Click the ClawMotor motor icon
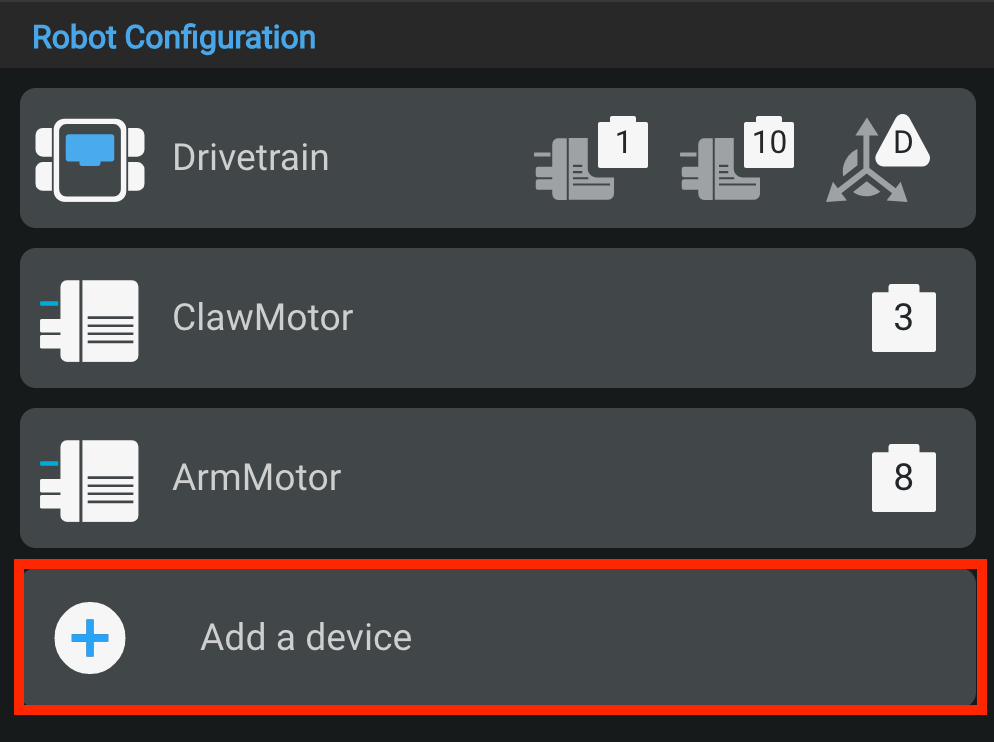 [90, 317]
